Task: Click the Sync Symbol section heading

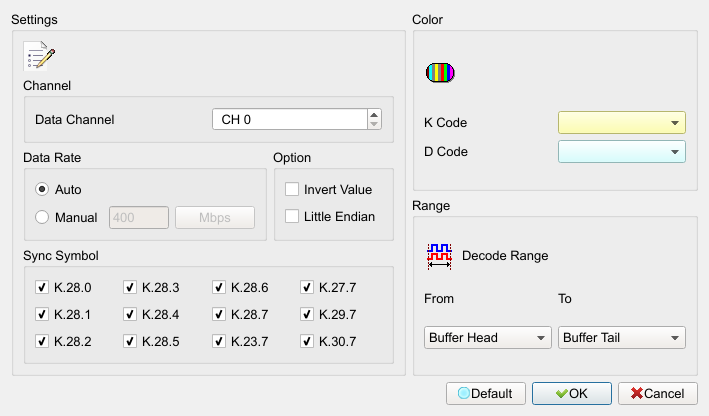Action: point(61,256)
